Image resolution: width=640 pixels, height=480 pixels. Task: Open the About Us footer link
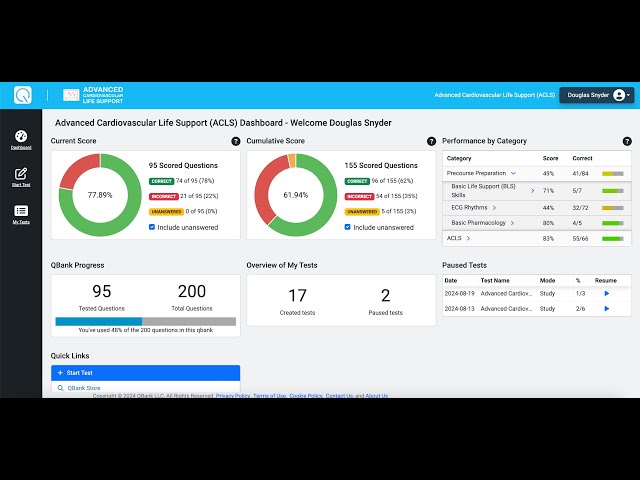coord(376,396)
